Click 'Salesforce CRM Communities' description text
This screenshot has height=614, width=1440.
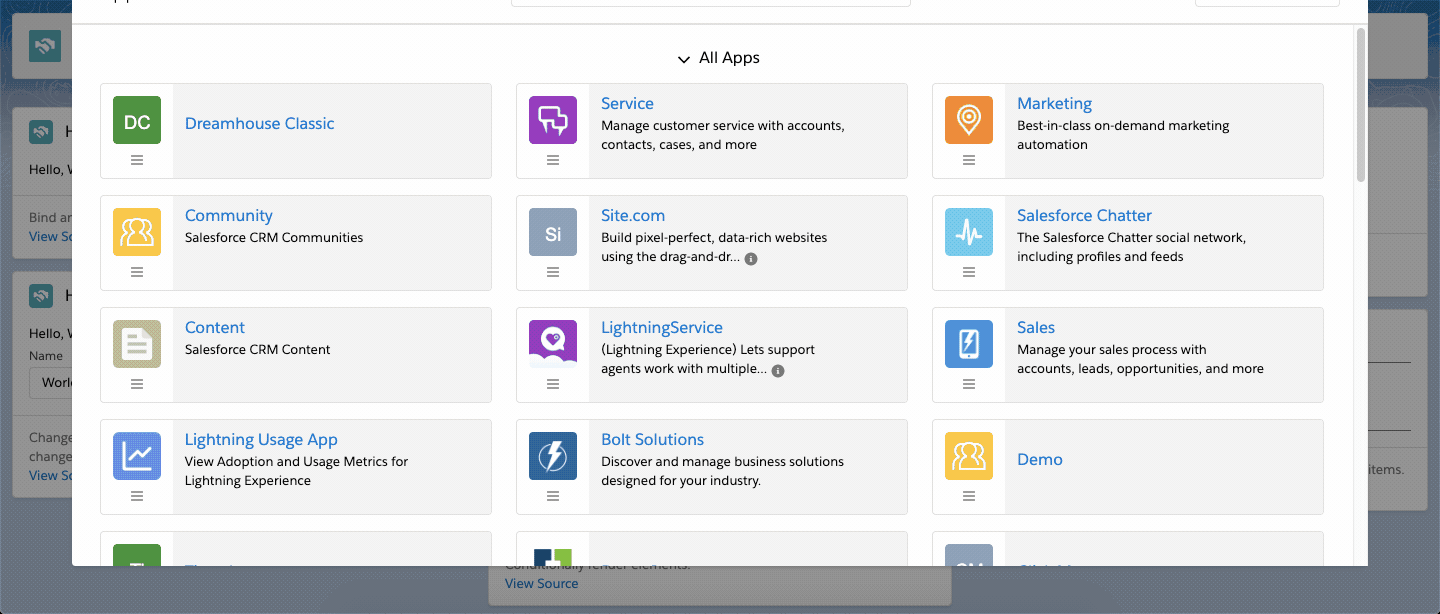[274, 238]
